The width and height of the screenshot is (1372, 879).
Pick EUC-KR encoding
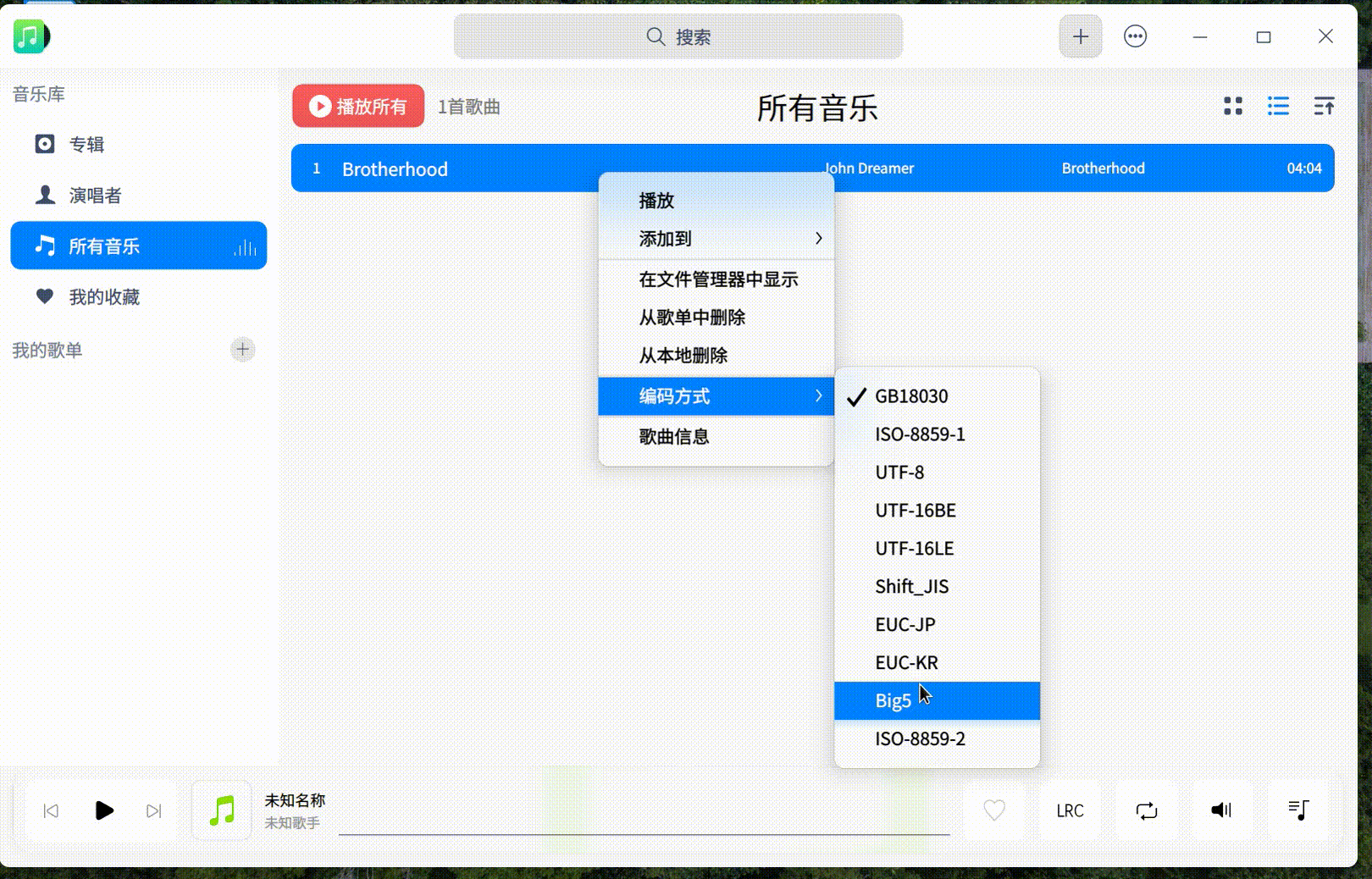tap(937, 663)
